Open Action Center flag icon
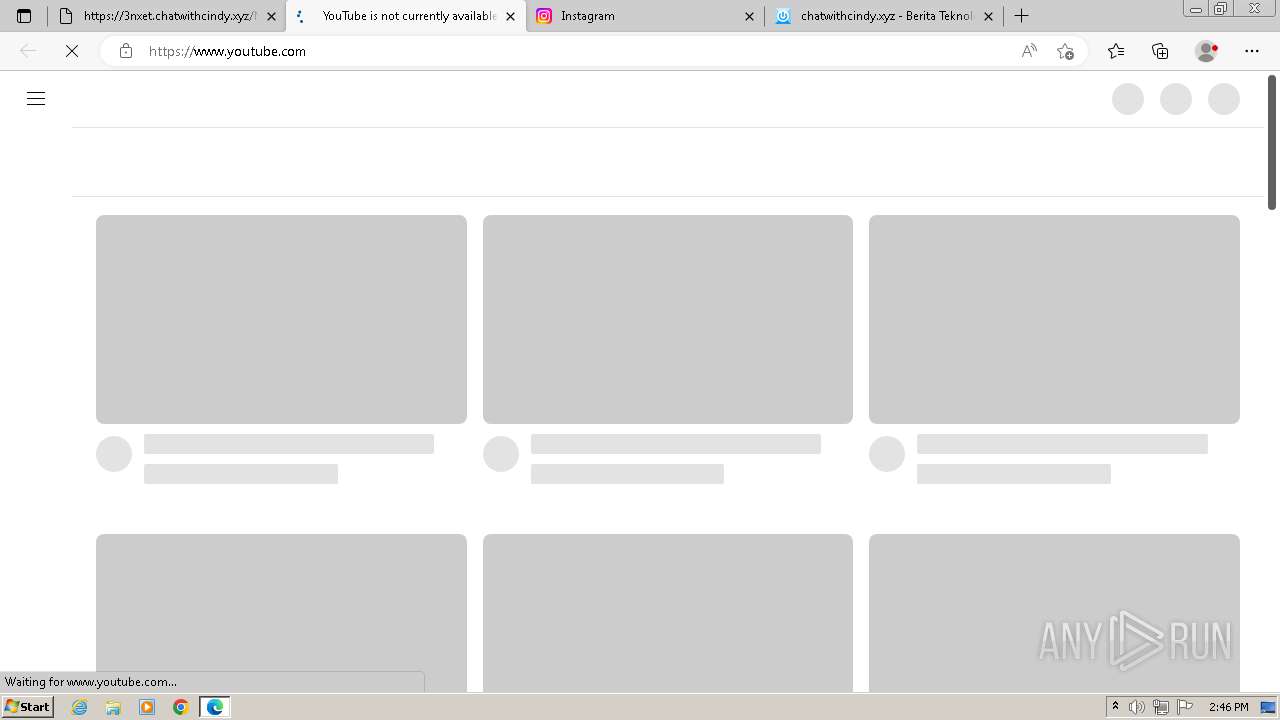1280x720 pixels. (1185, 707)
